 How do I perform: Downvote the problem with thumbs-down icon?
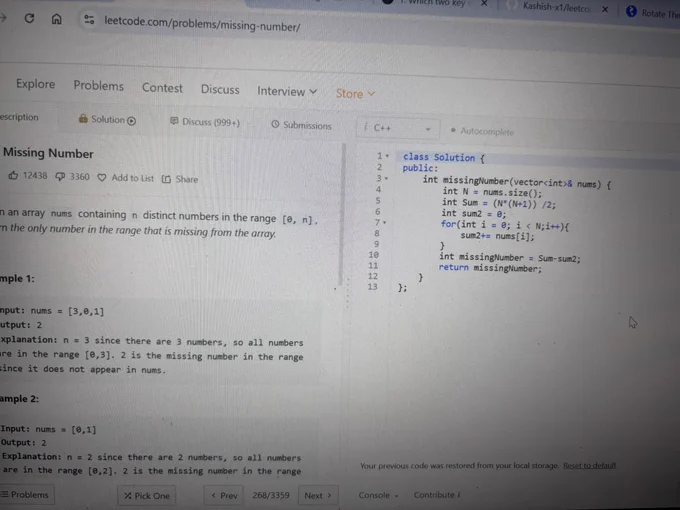60,176
